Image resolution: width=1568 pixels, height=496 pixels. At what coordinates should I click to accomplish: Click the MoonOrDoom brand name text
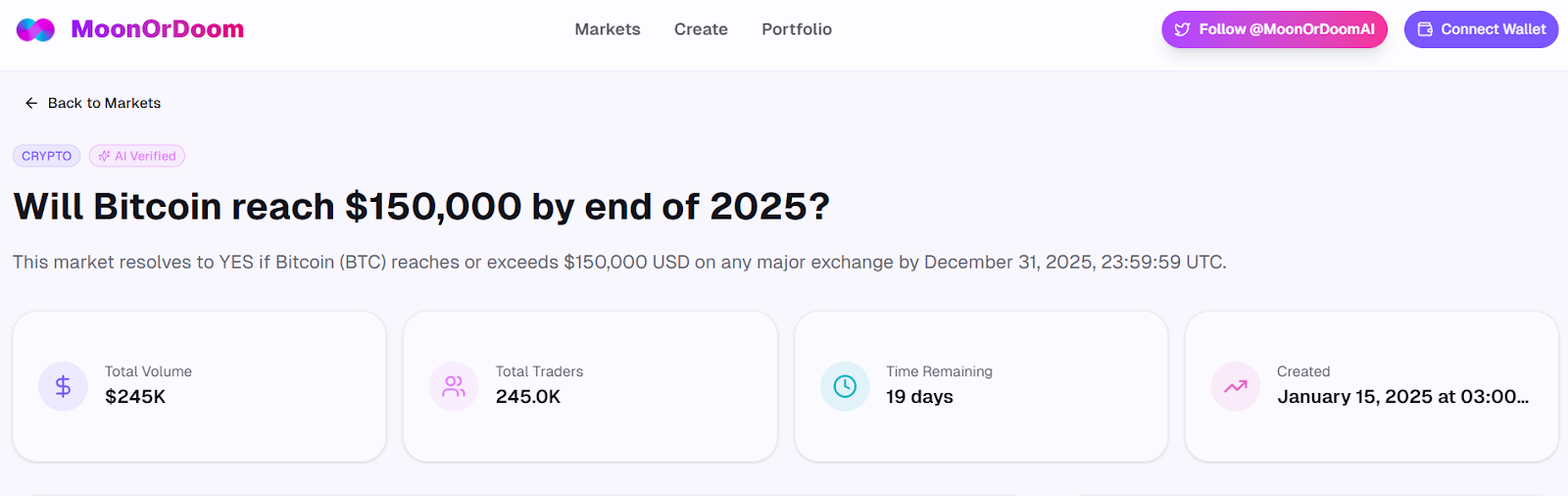pyautogui.click(x=158, y=29)
